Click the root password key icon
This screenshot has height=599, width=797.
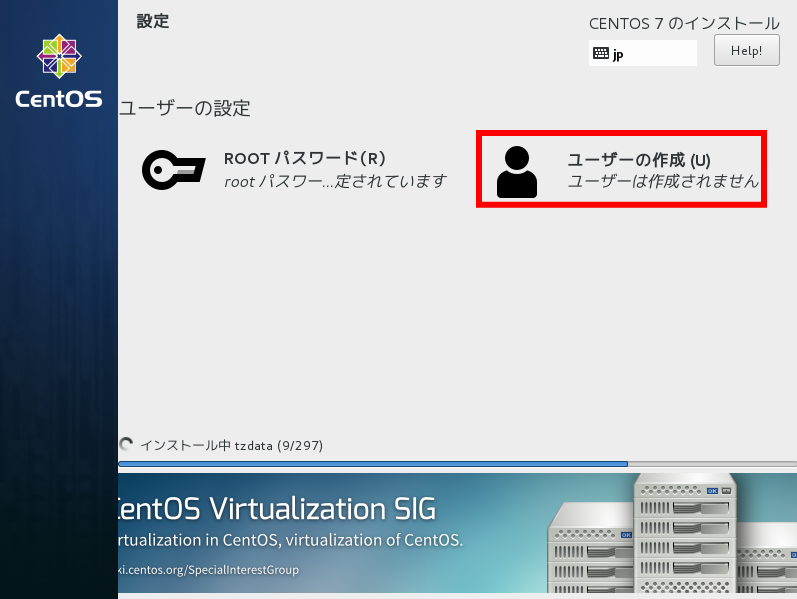click(174, 170)
